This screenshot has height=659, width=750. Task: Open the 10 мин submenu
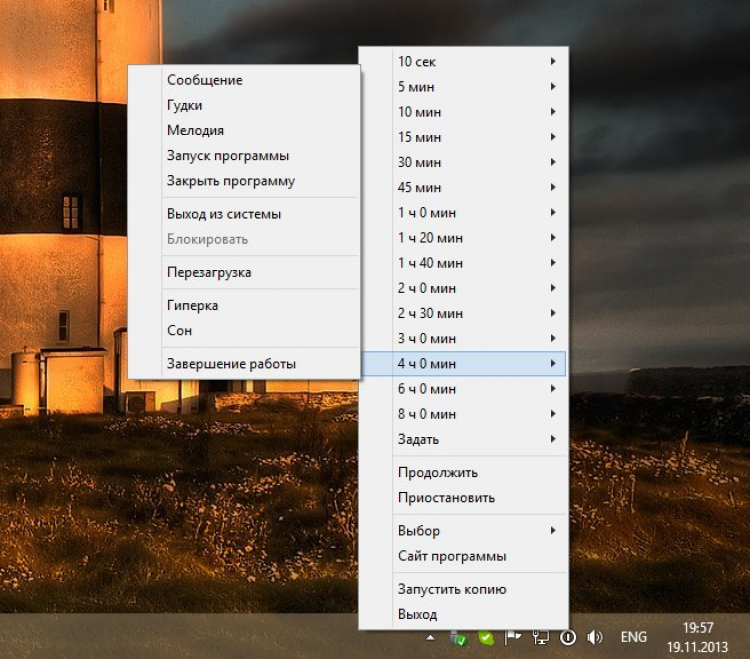[463, 112]
